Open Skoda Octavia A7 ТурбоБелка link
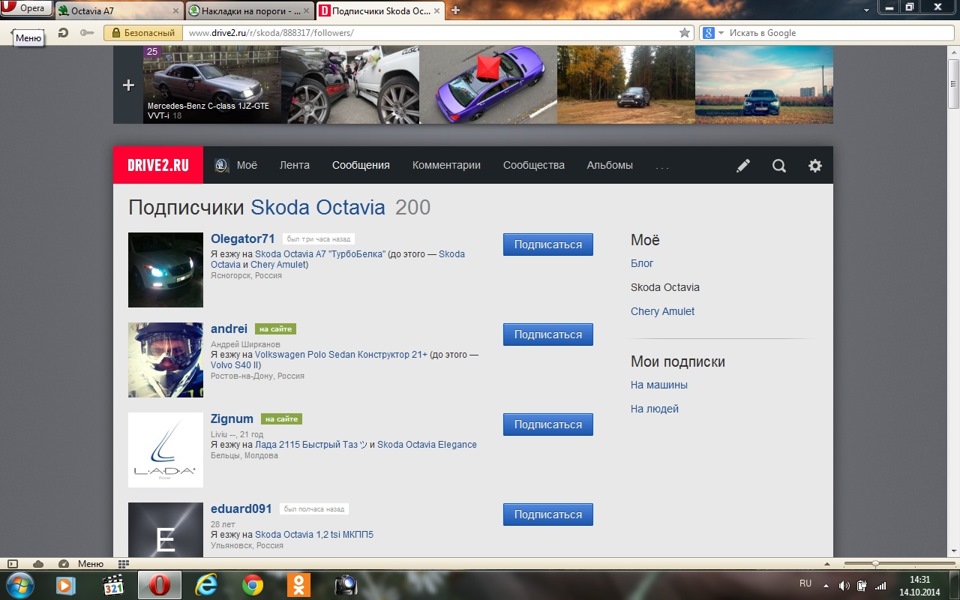 [320, 254]
